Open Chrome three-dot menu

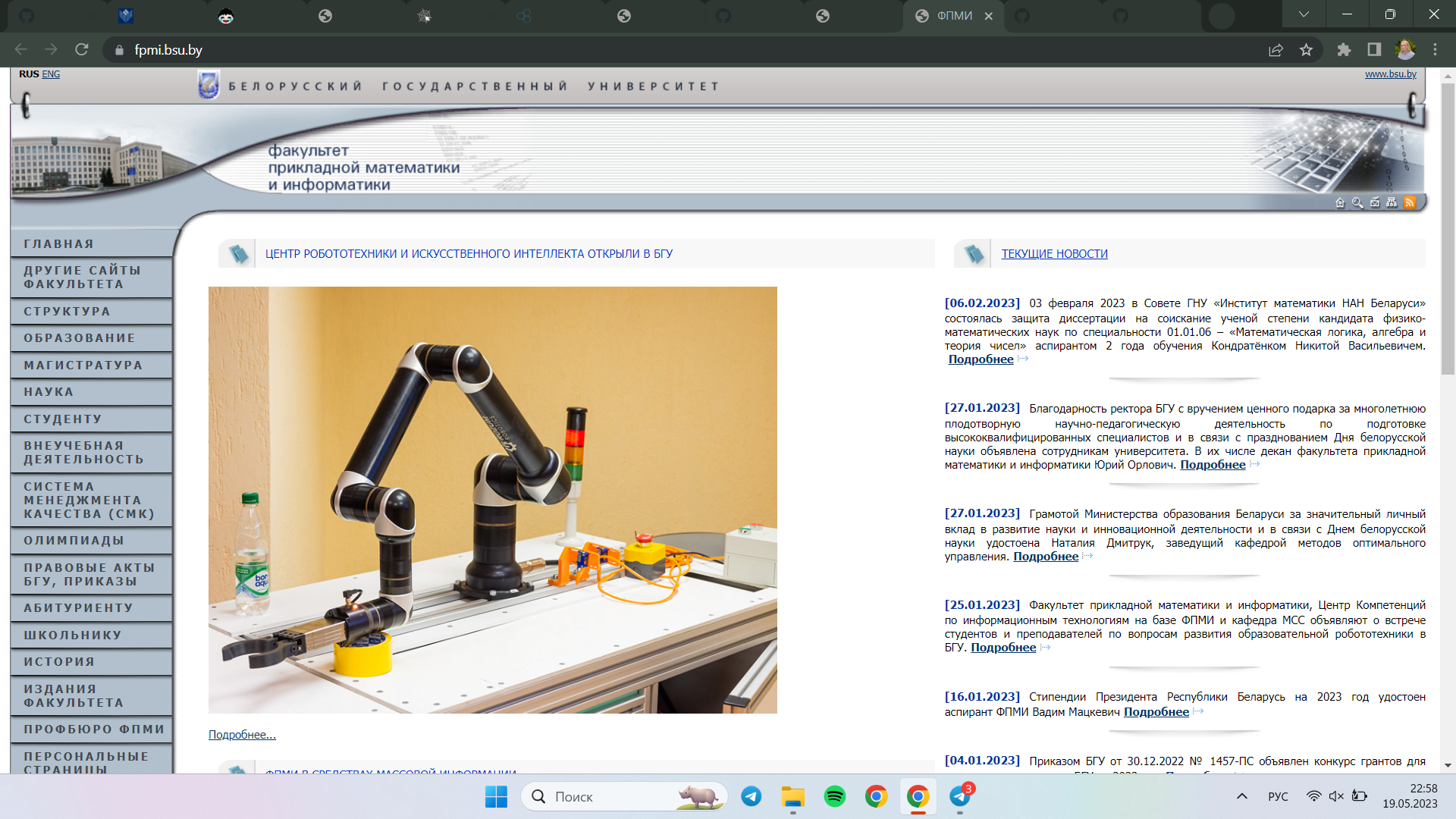point(1435,50)
